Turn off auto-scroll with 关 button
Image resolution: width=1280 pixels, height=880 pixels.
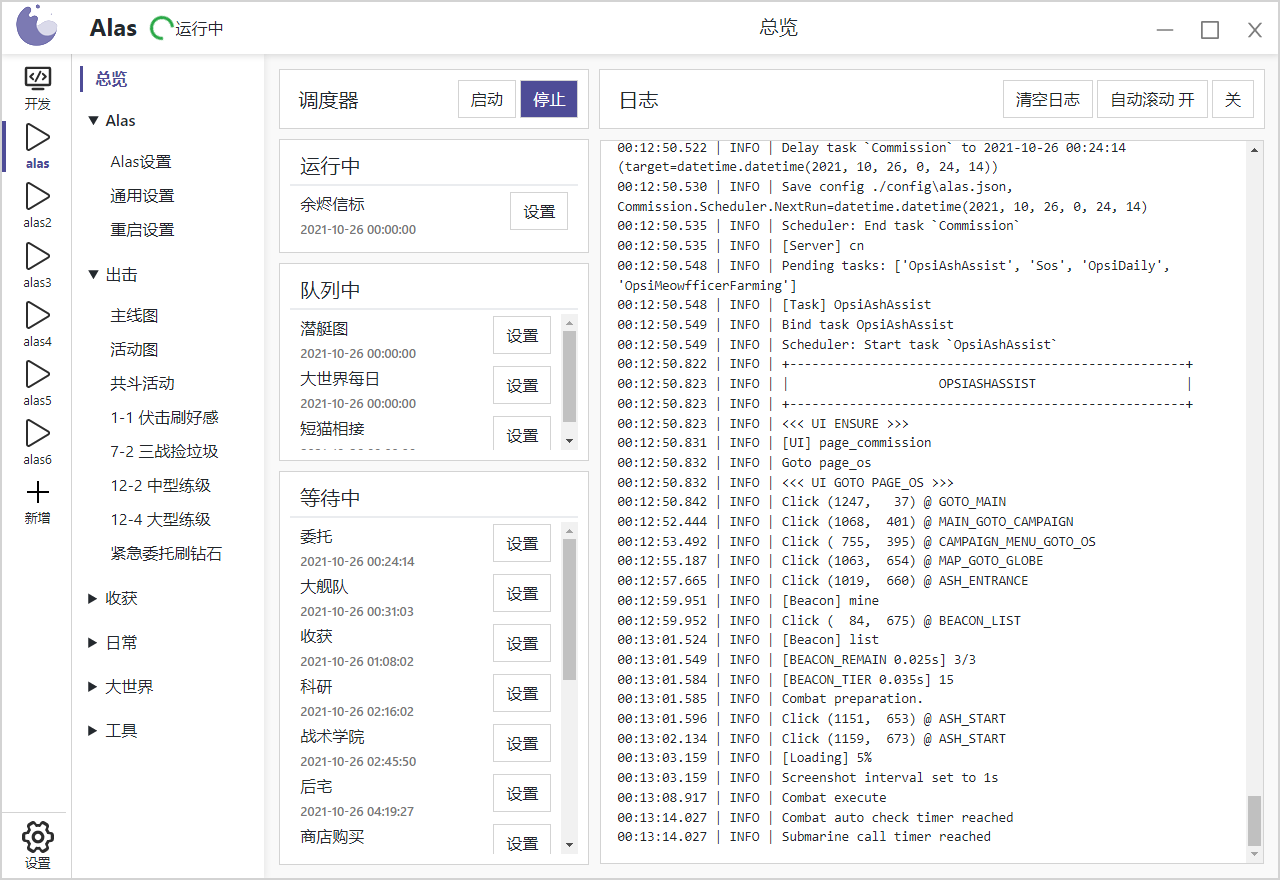pos(1232,100)
